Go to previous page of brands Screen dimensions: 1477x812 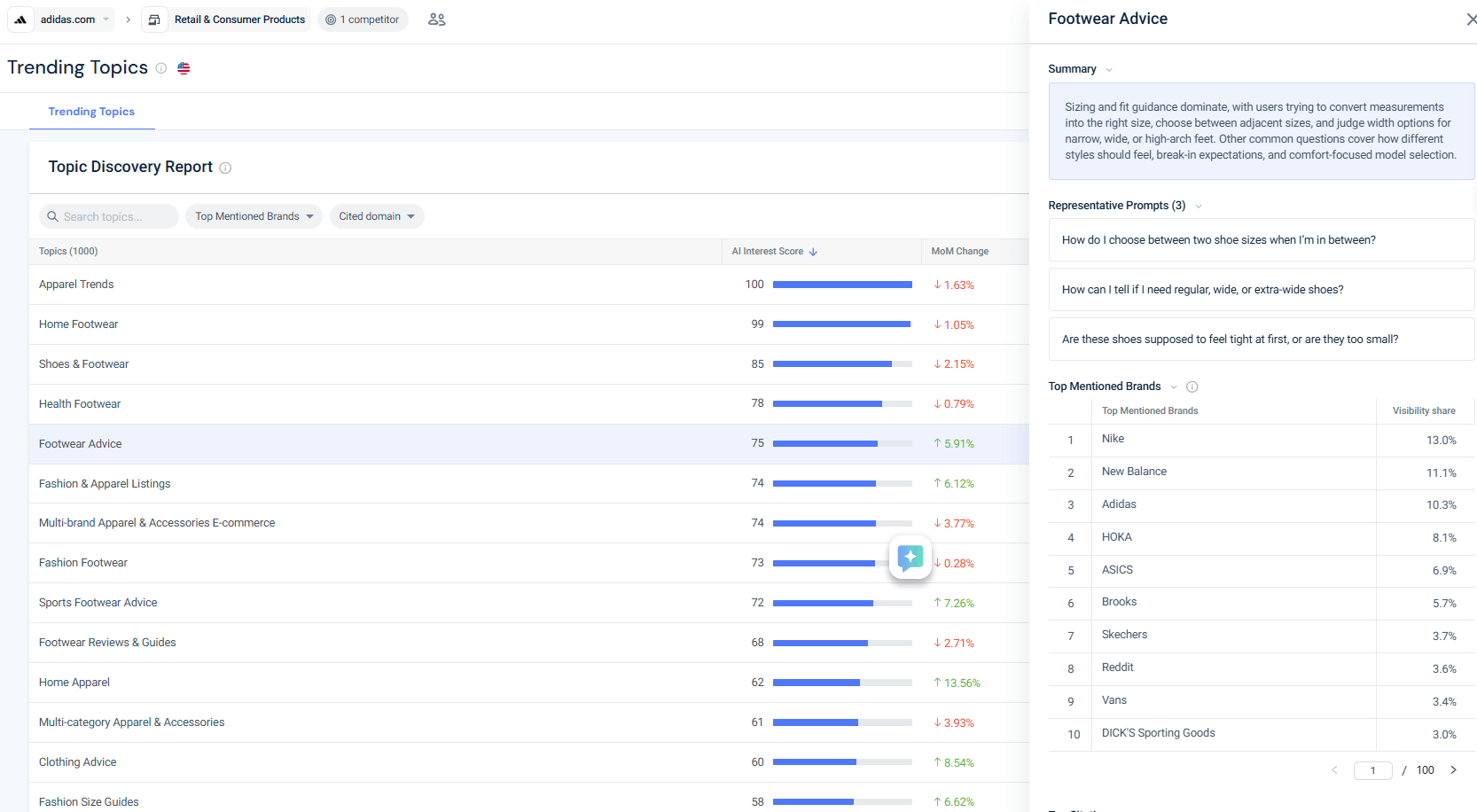tap(1334, 770)
